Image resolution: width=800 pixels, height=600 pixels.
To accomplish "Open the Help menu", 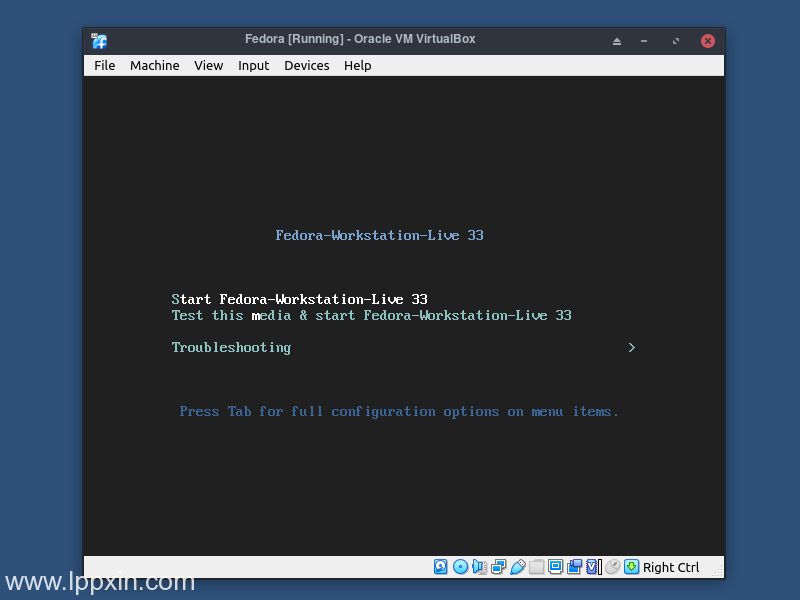I will pos(358,66).
